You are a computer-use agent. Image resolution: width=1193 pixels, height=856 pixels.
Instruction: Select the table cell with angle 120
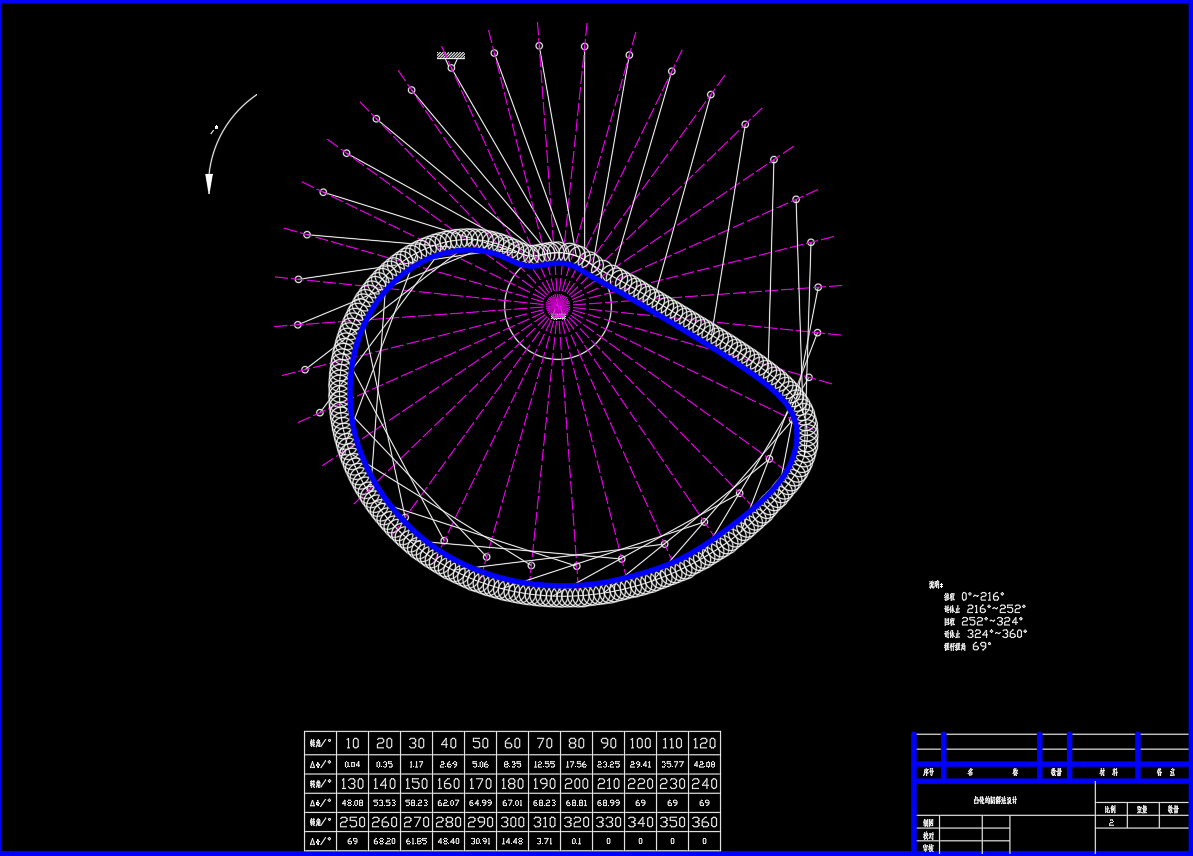(704, 743)
